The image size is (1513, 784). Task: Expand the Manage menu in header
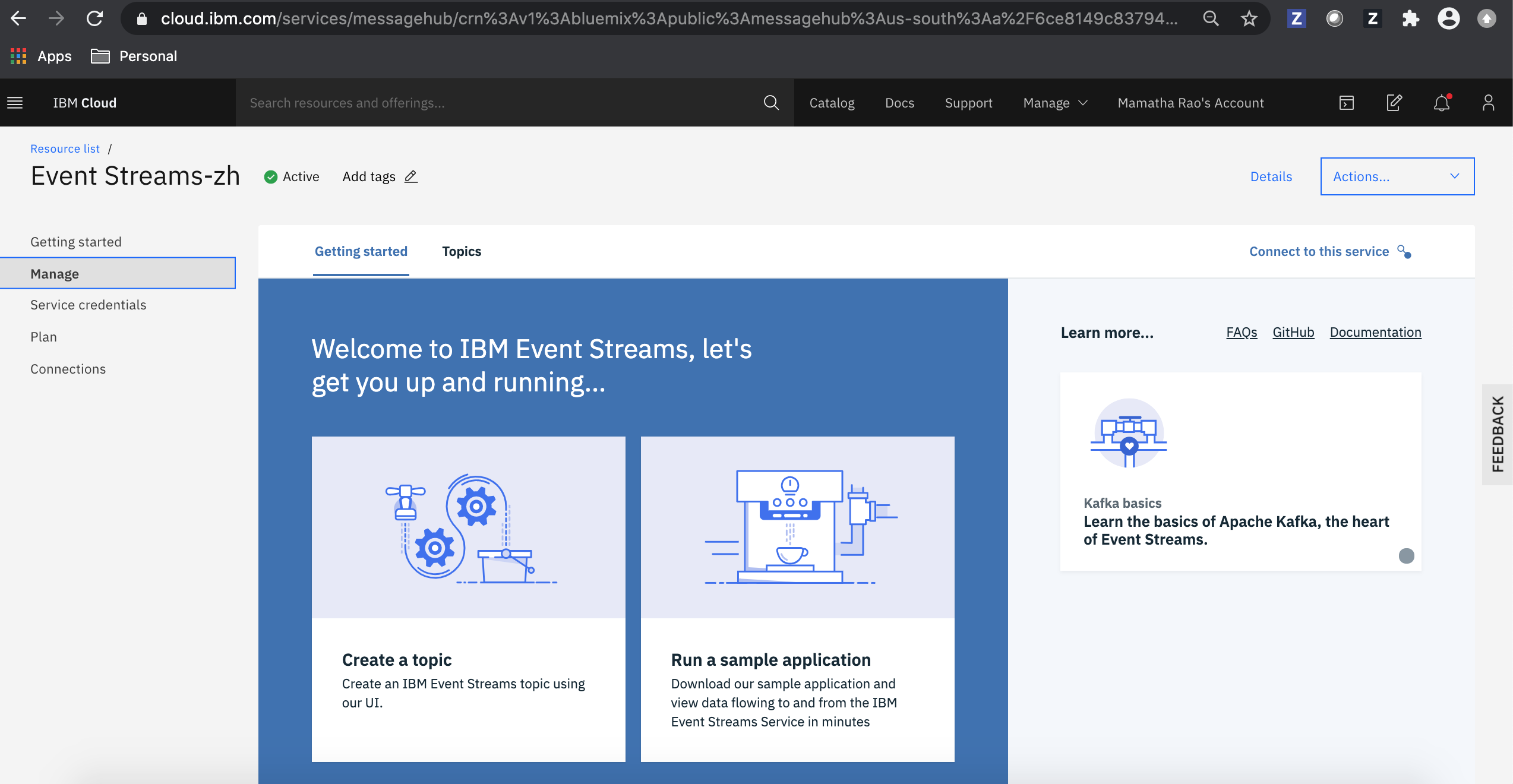point(1055,103)
